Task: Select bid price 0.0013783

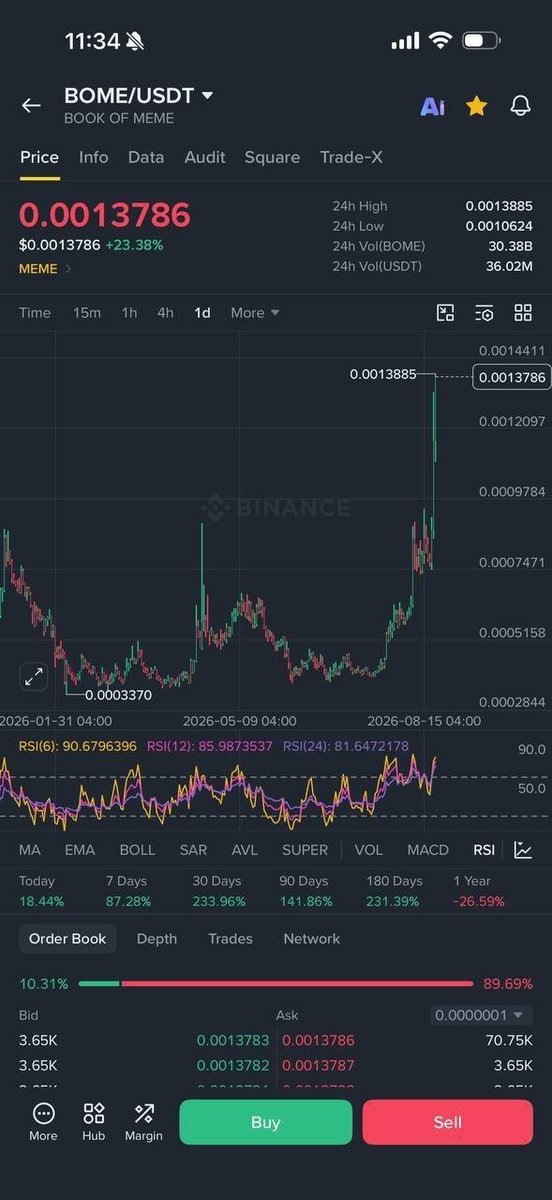Action: pos(233,1040)
